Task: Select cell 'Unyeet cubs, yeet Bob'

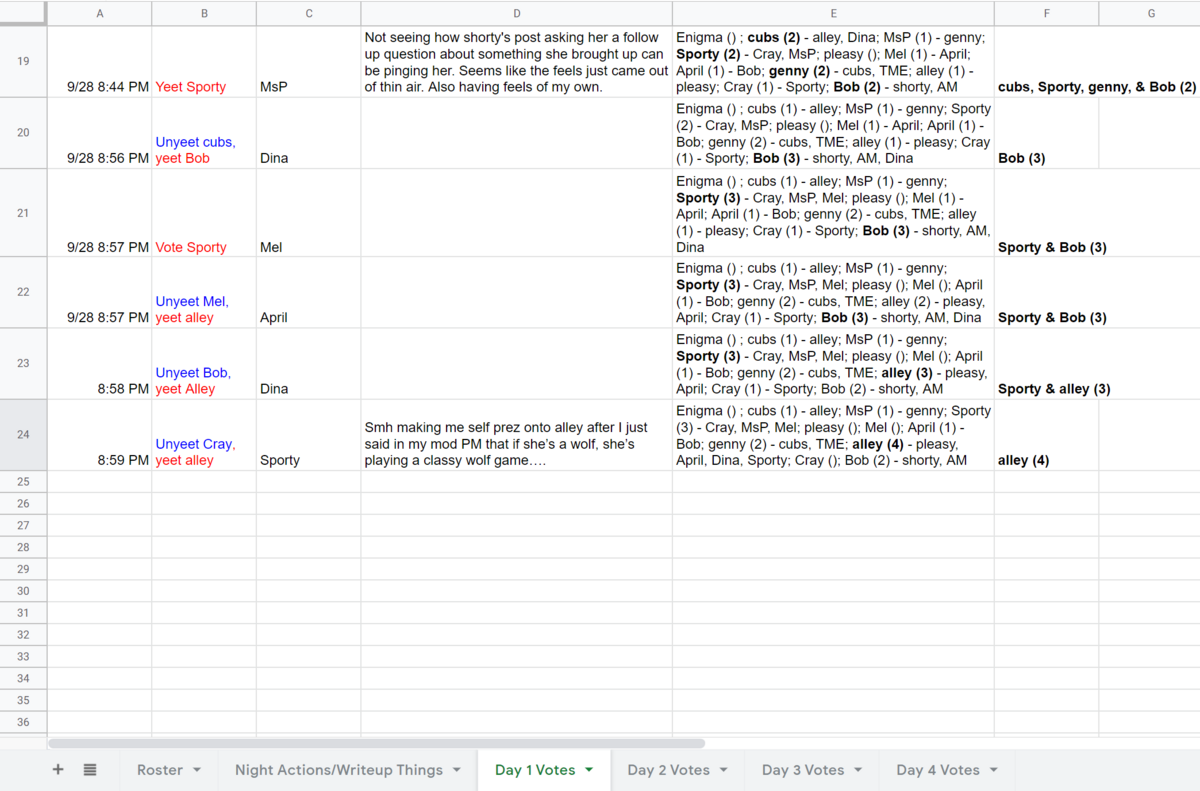Action: pyautogui.click(x=204, y=133)
